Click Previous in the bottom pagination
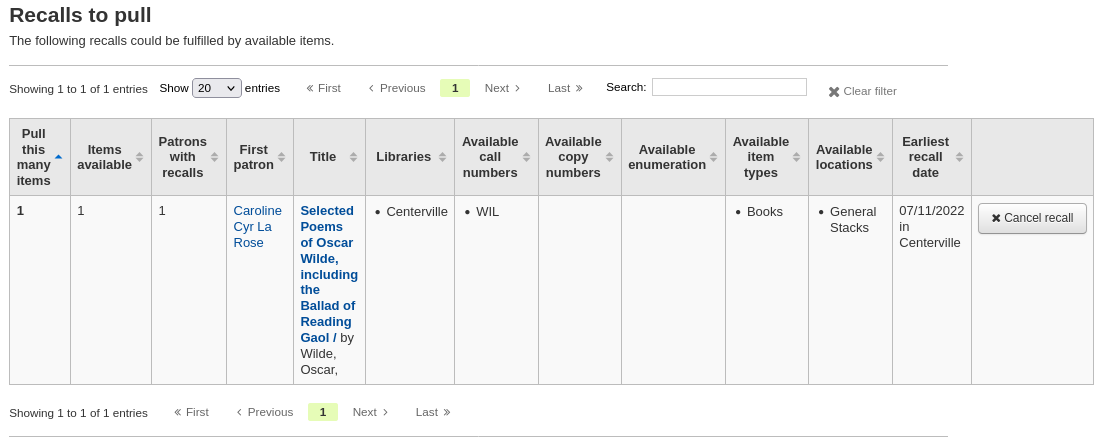 tap(265, 412)
